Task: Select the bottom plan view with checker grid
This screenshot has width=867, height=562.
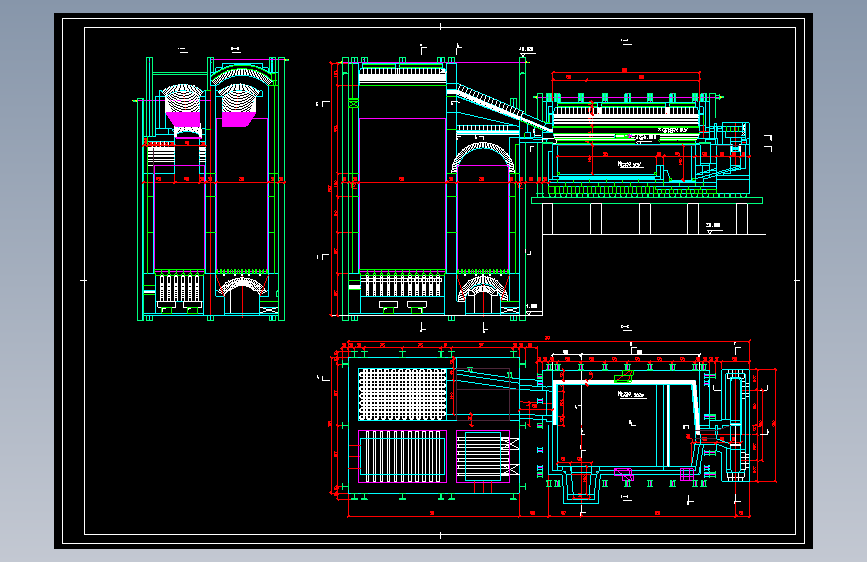Action: [x=553, y=429]
